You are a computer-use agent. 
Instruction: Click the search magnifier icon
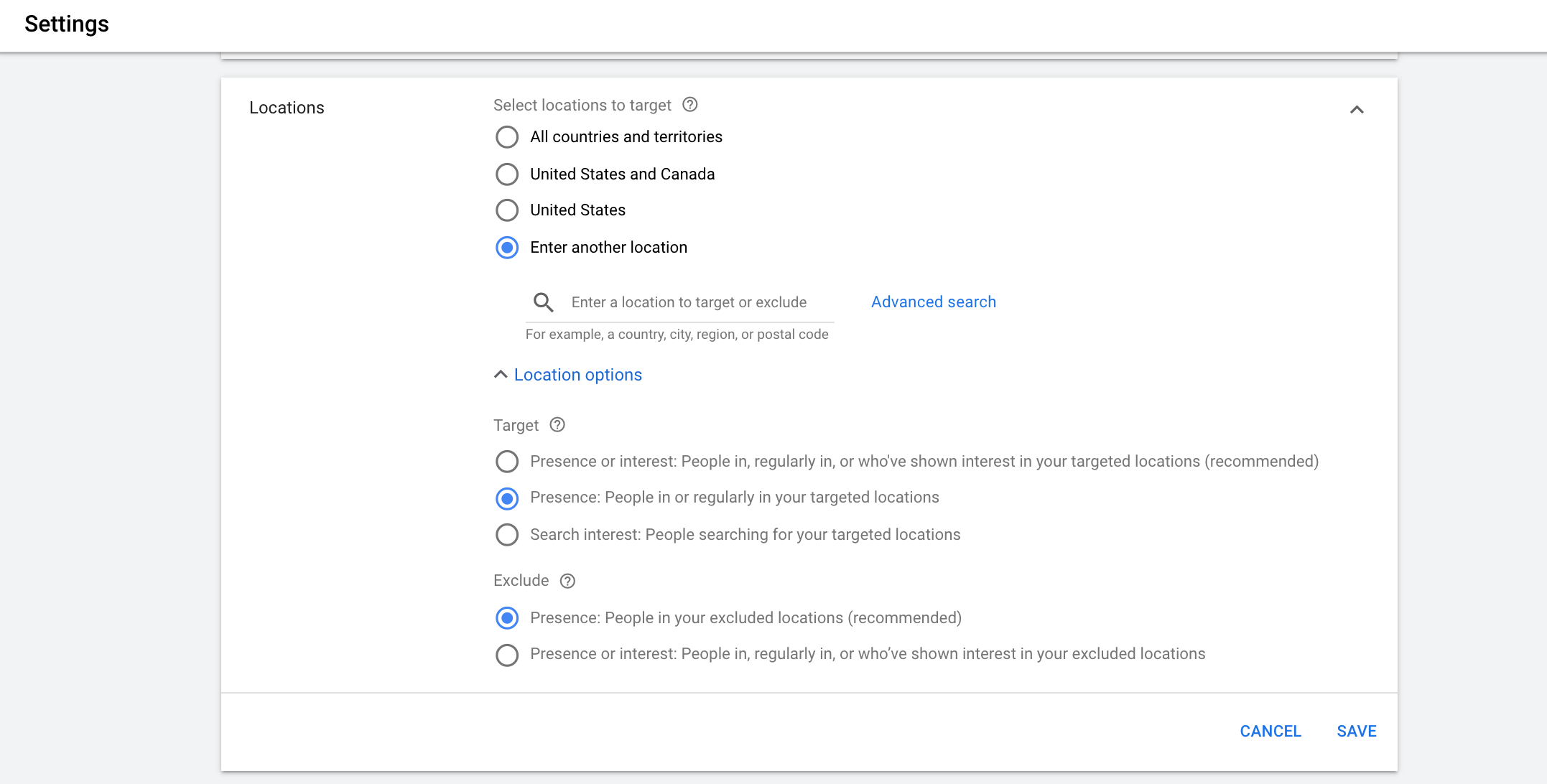click(544, 302)
